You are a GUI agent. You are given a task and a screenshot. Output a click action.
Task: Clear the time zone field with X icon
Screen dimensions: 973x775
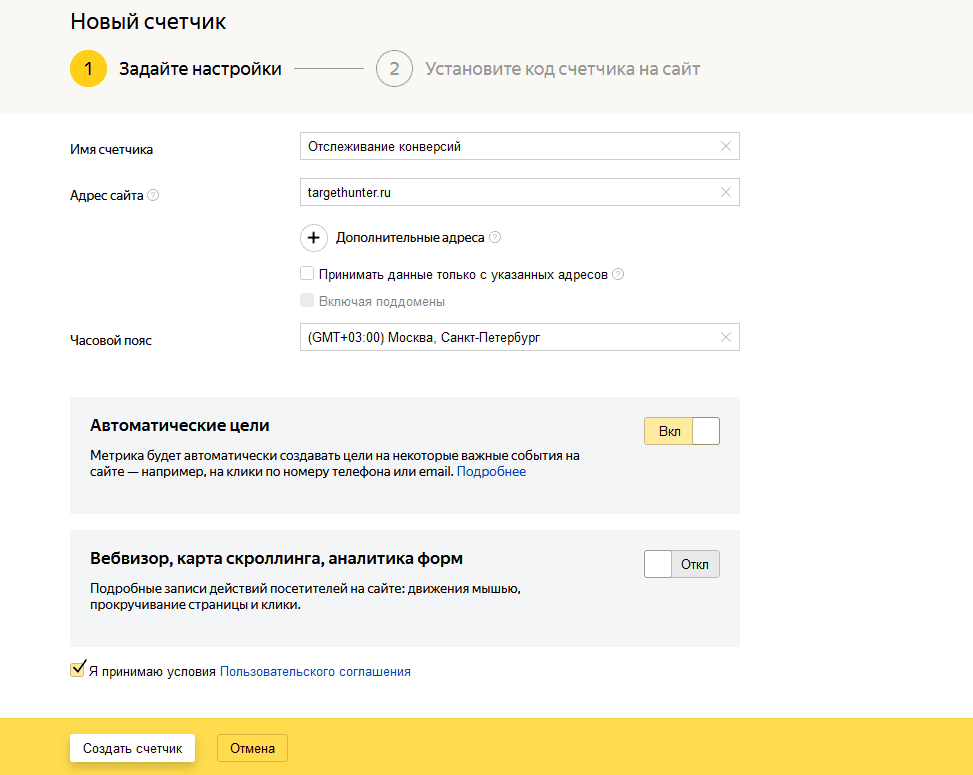pyautogui.click(x=726, y=337)
